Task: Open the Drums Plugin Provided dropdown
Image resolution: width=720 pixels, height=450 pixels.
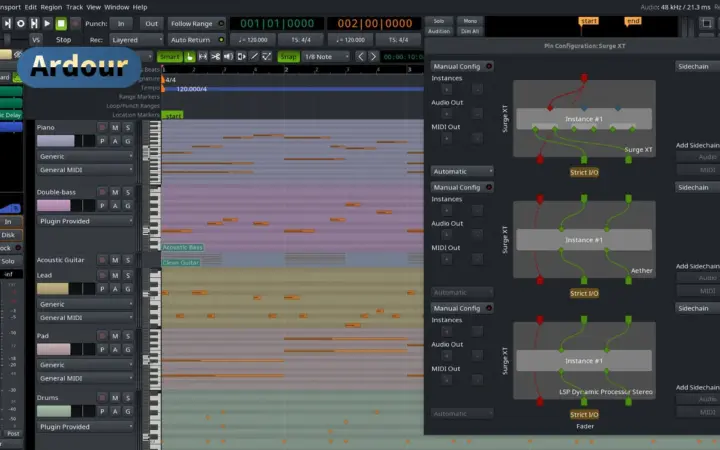Action: click(85, 427)
